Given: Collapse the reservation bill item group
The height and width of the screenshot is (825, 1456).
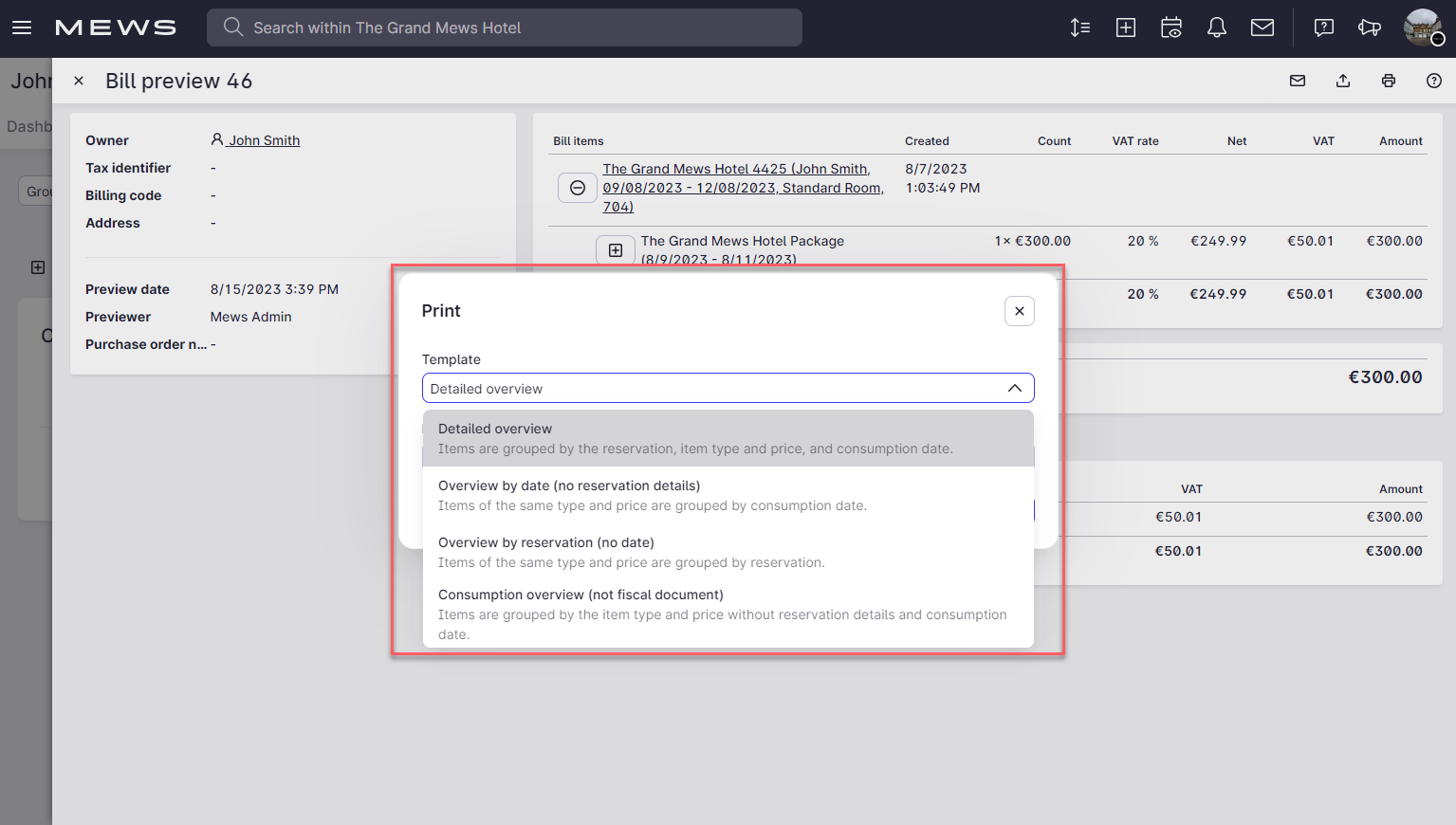Looking at the screenshot, I should point(577,188).
